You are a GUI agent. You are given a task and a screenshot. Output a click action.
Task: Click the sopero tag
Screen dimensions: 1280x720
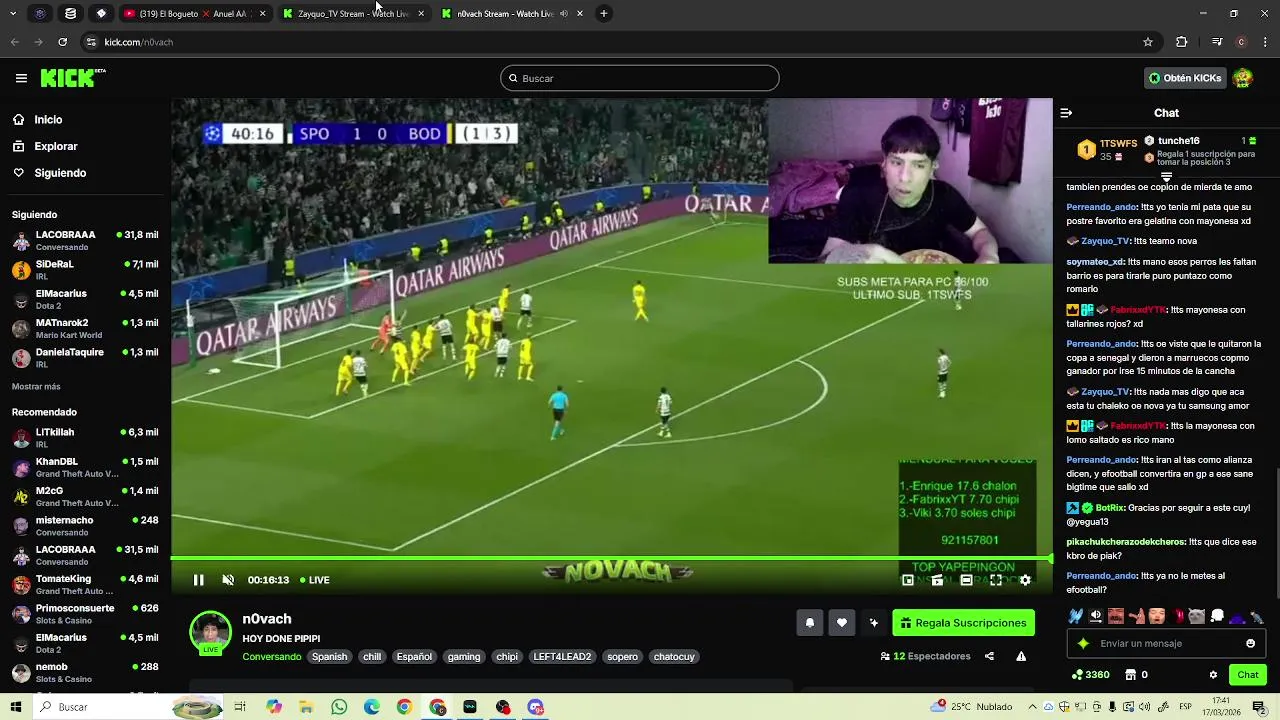point(622,657)
